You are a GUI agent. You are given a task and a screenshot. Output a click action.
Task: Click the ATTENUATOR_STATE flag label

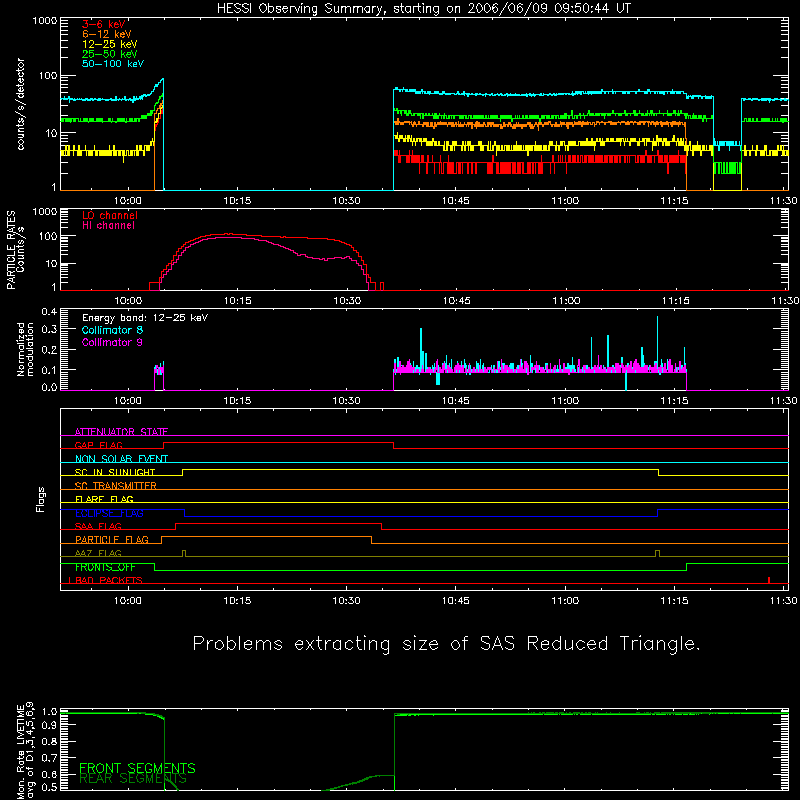coord(121,432)
